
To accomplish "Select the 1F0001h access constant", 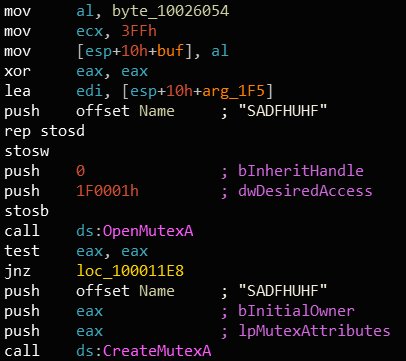I will click(x=107, y=191).
